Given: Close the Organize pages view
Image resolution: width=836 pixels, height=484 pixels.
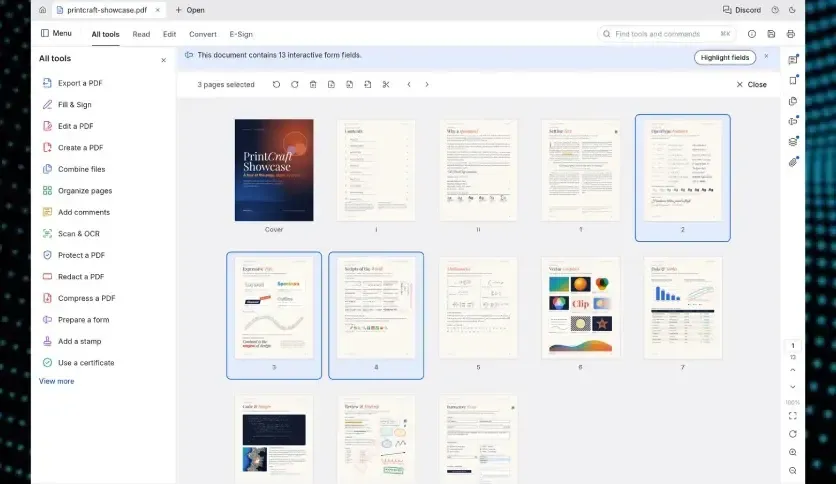Looking at the screenshot, I should tap(751, 84).
